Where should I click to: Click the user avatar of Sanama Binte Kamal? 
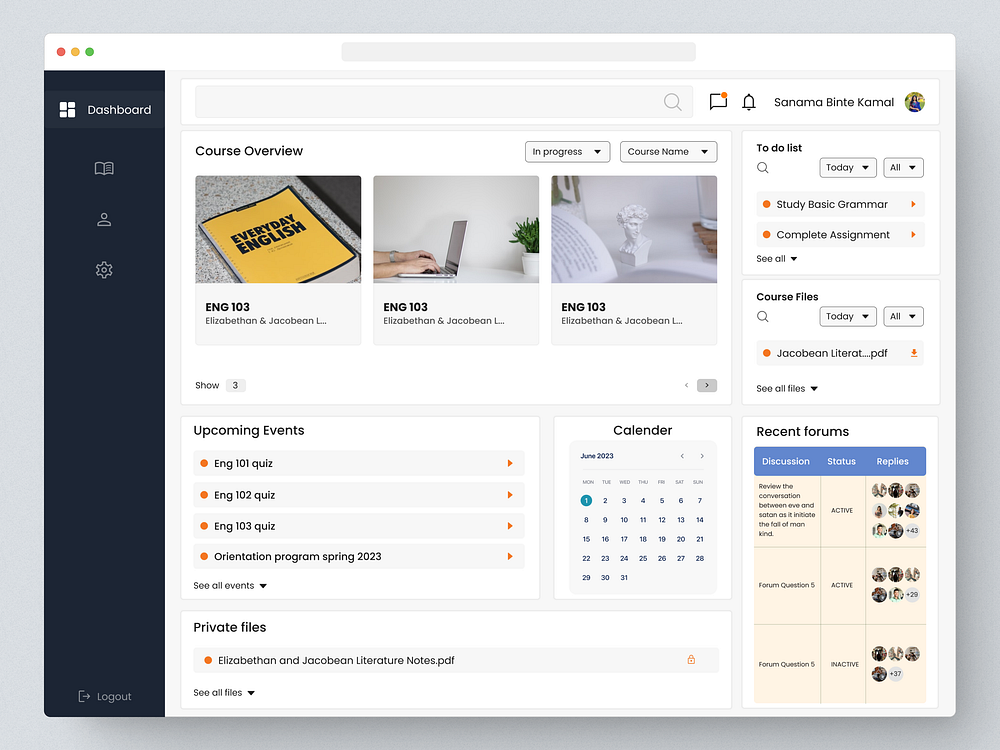[915, 102]
